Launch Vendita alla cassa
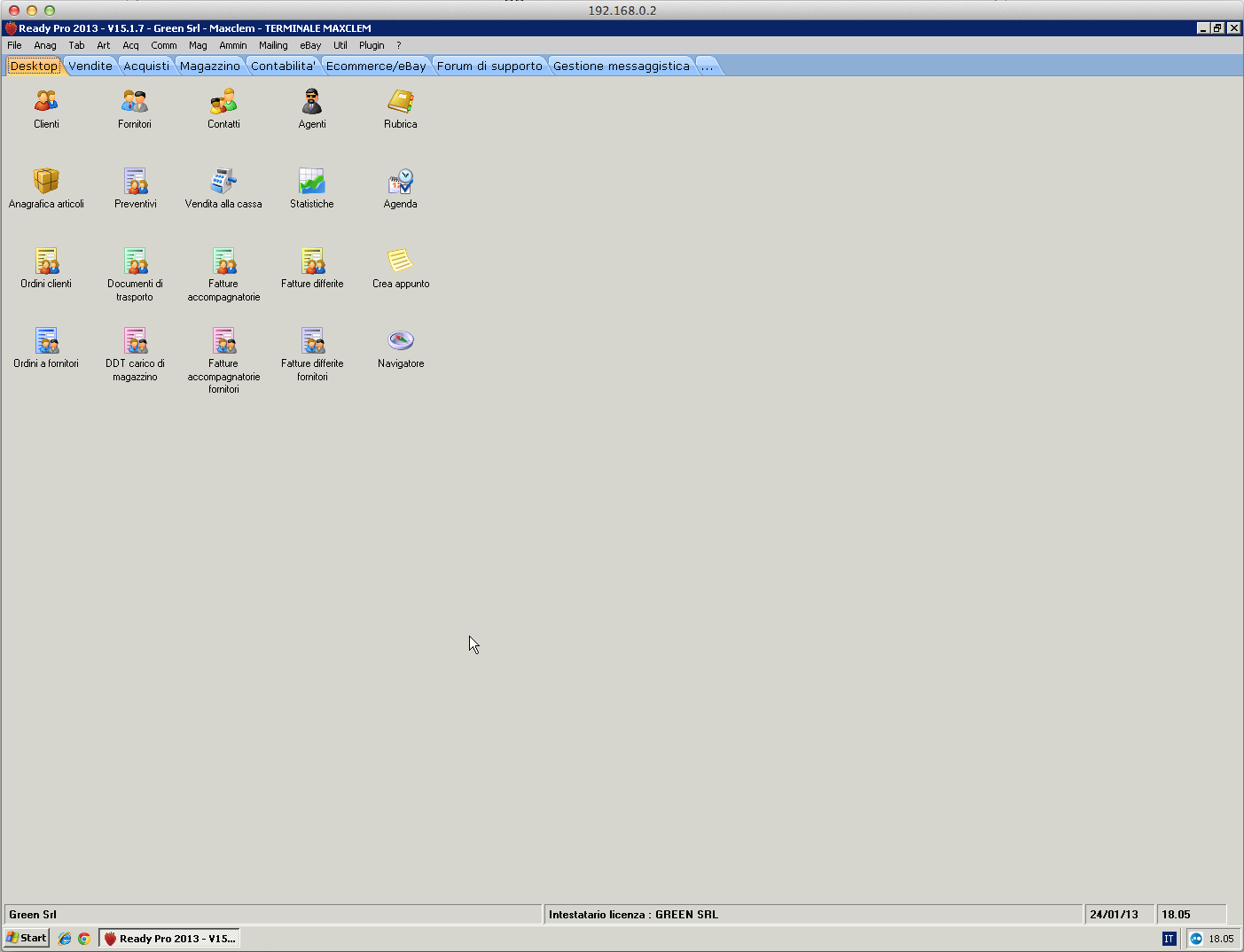The image size is (1244, 952). (x=223, y=181)
